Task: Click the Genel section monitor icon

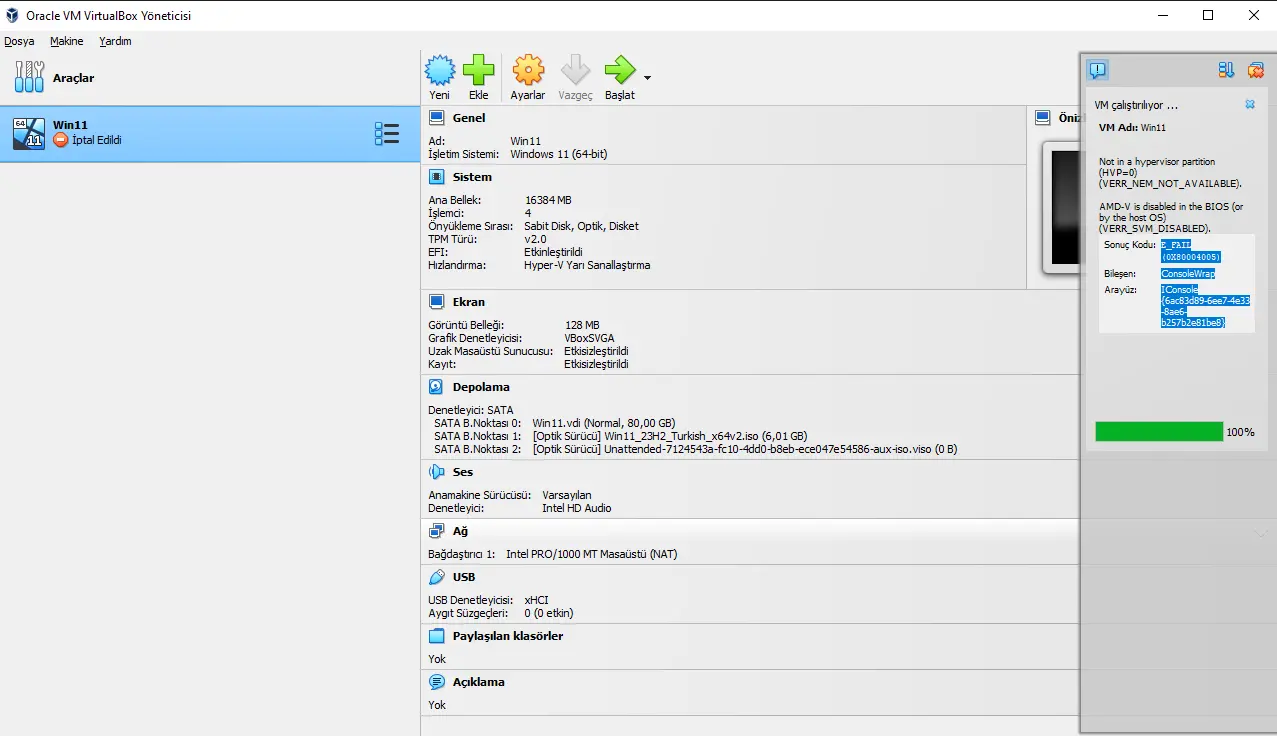Action: (436, 118)
